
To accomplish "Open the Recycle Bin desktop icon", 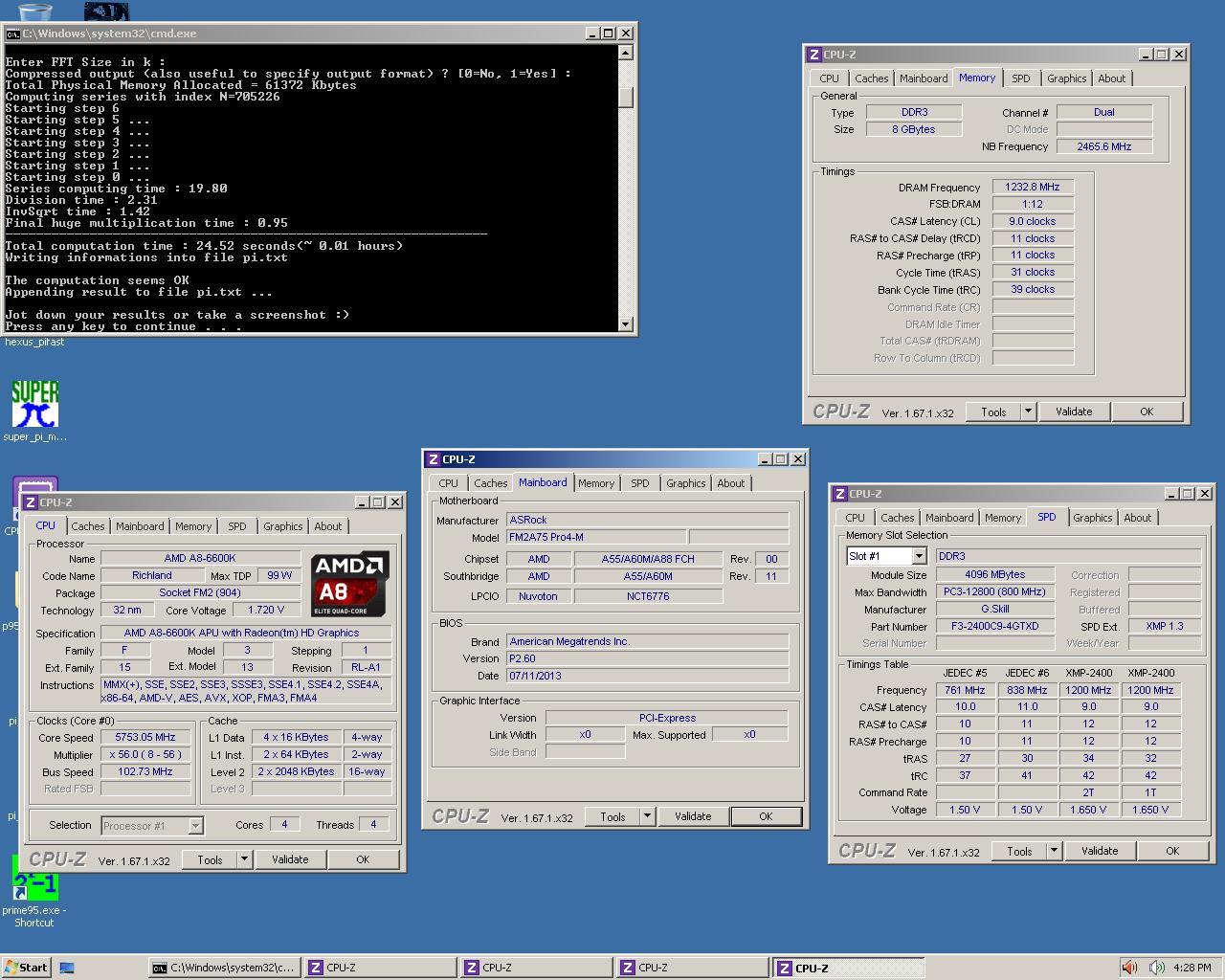I will click(35, 11).
